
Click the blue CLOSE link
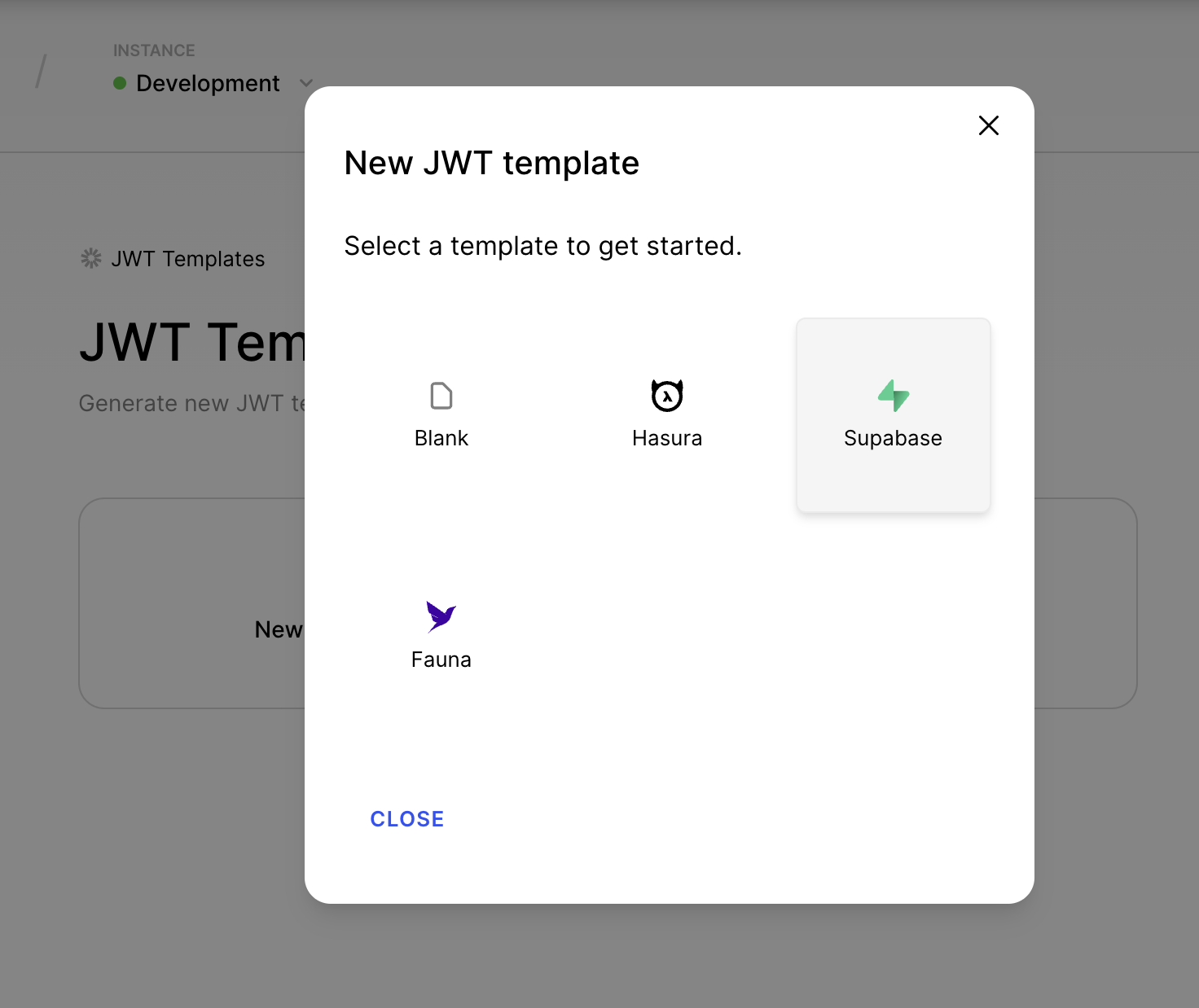[407, 819]
